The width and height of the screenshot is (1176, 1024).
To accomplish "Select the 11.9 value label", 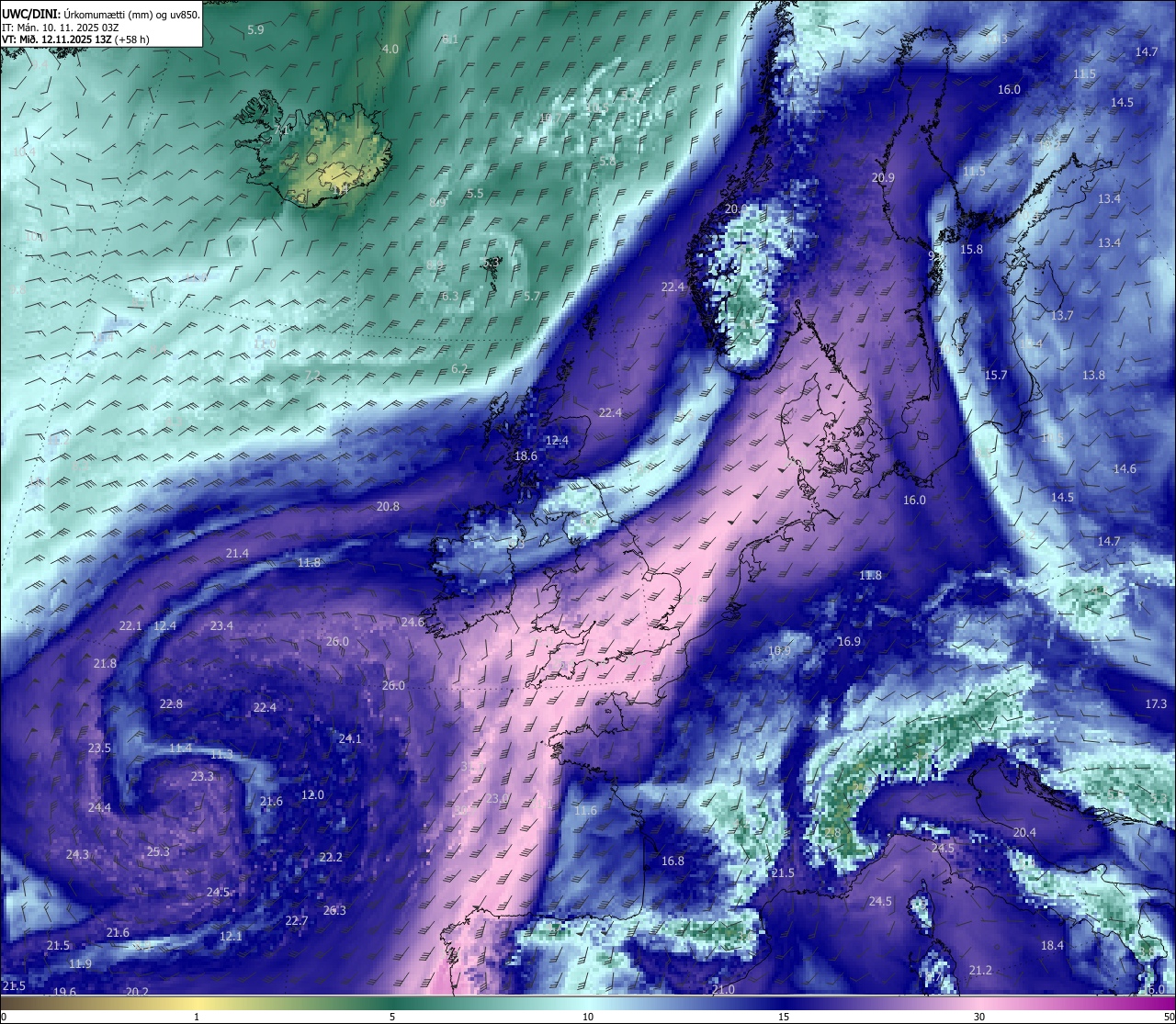I will coord(80,964).
